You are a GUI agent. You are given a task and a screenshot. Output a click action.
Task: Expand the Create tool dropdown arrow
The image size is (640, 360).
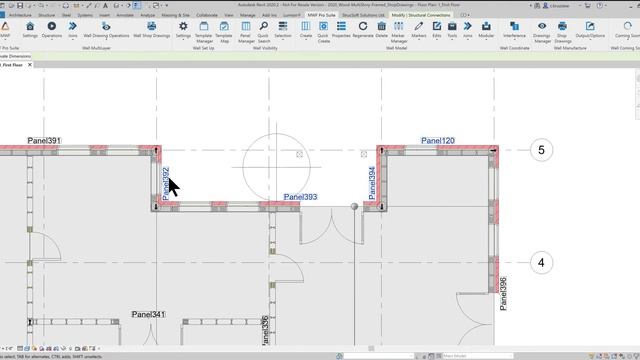click(x=305, y=40)
